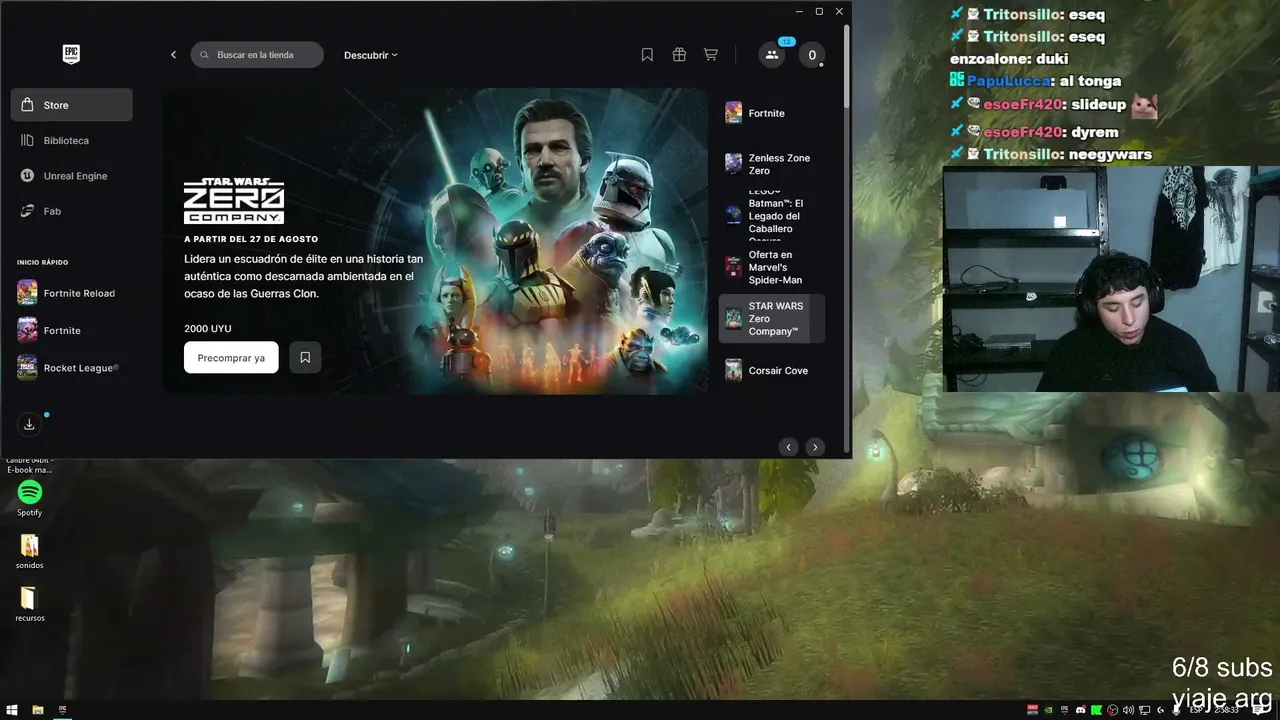The height and width of the screenshot is (720, 1280).
Task: Open the Store section
Action: 72,105
